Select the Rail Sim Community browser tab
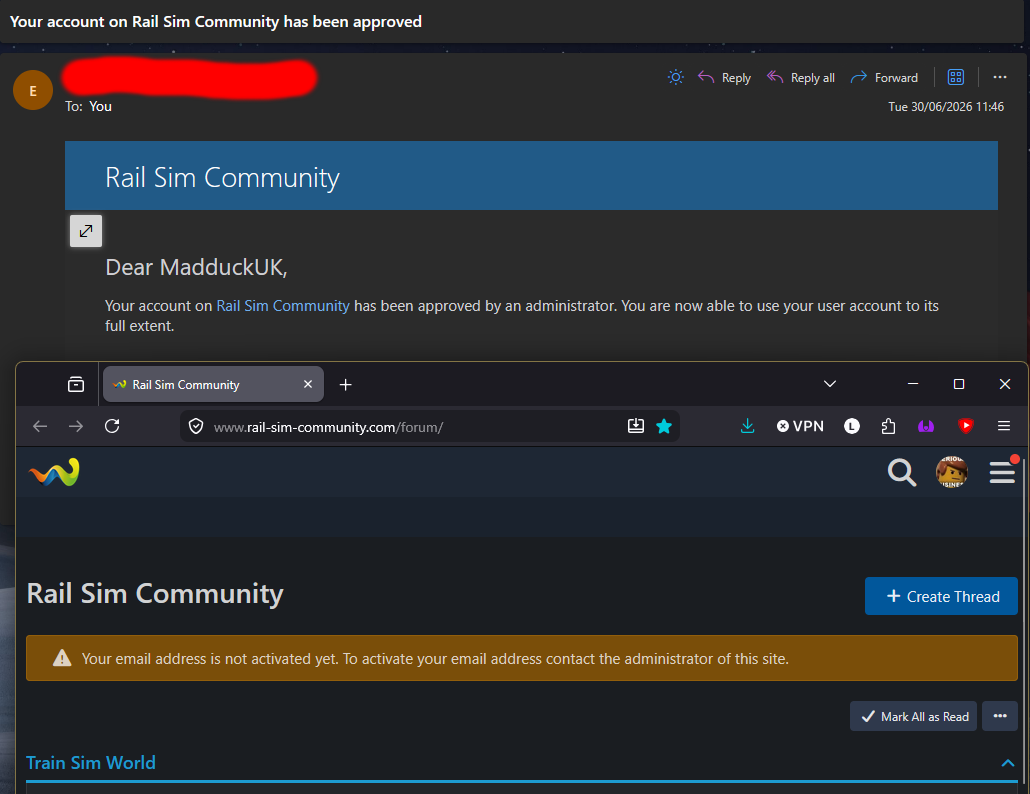Image resolution: width=1030 pixels, height=794 pixels. click(x=213, y=384)
